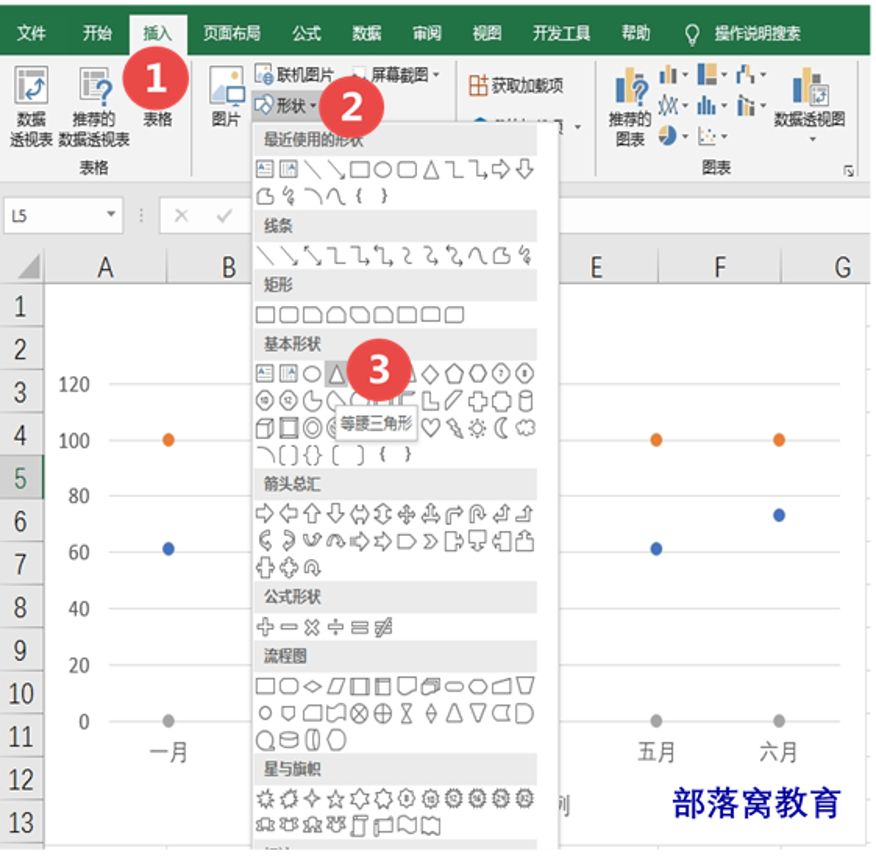Viewport: 876px width, 856px height.
Task: Select the 5-point star in 星与旗帜
Action: (x=335, y=799)
